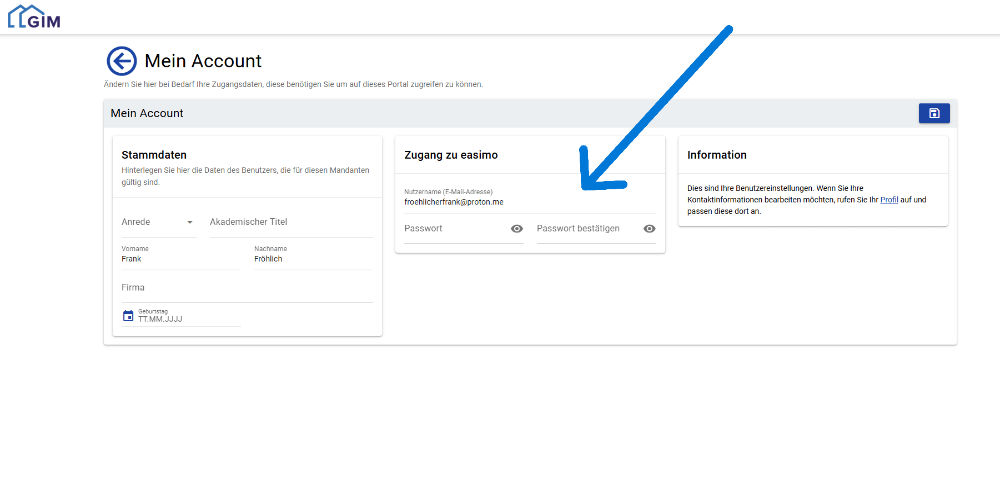The width and height of the screenshot is (1000, 500).
Task: Click the Information card heading
Action: point(717,155)
